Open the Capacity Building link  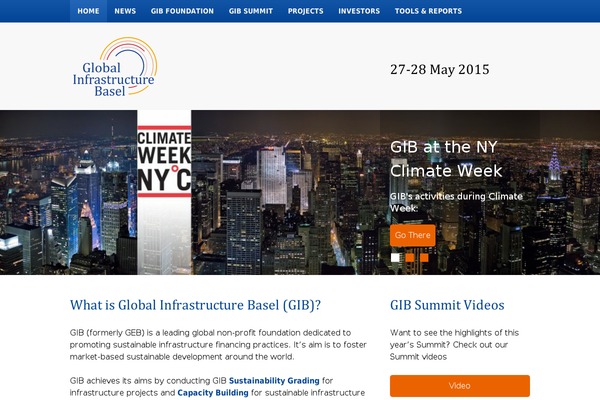(x=213, y=393)
